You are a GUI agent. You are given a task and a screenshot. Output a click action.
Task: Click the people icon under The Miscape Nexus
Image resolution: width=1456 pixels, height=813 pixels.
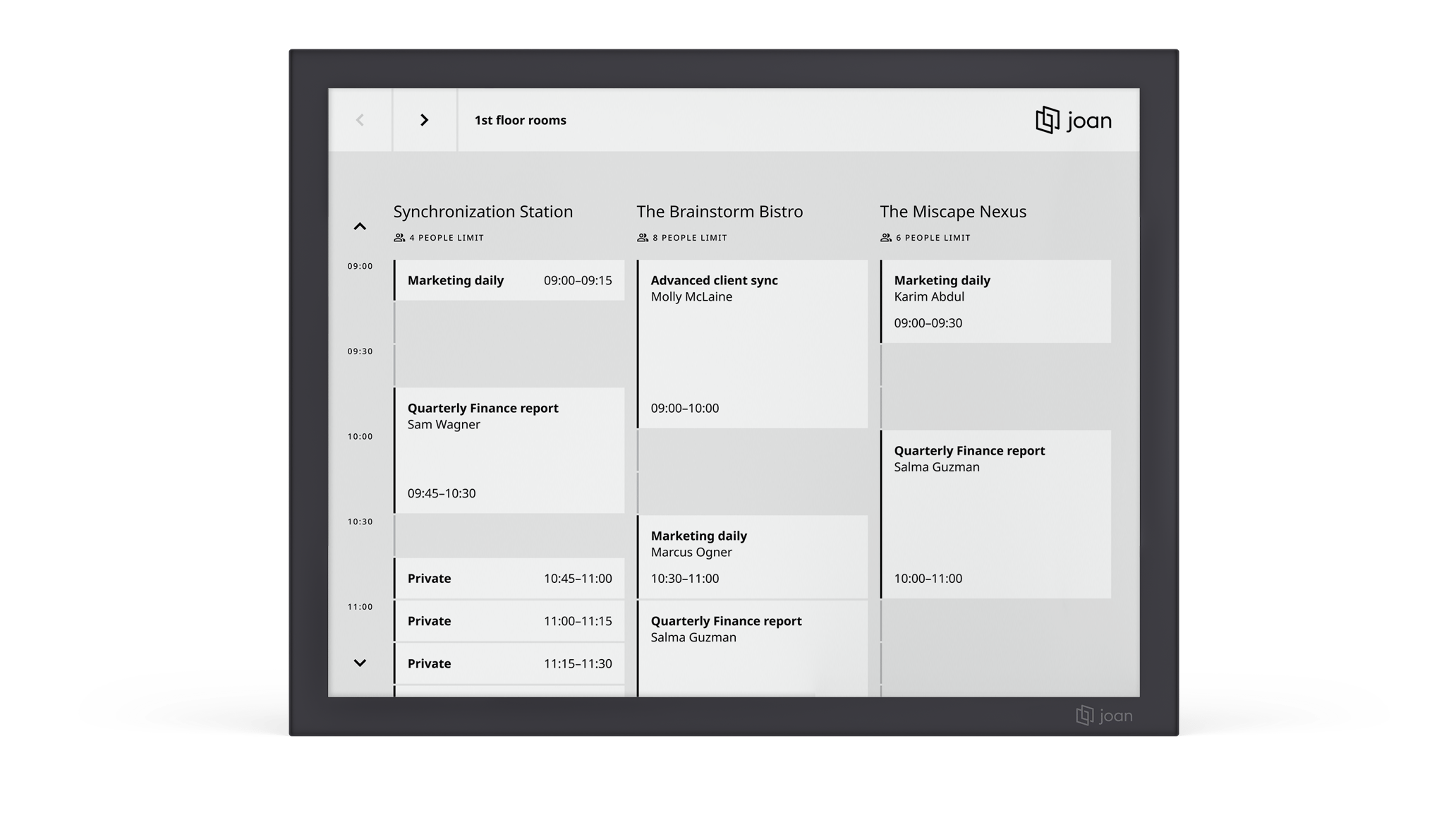click(x=886, y=238)
